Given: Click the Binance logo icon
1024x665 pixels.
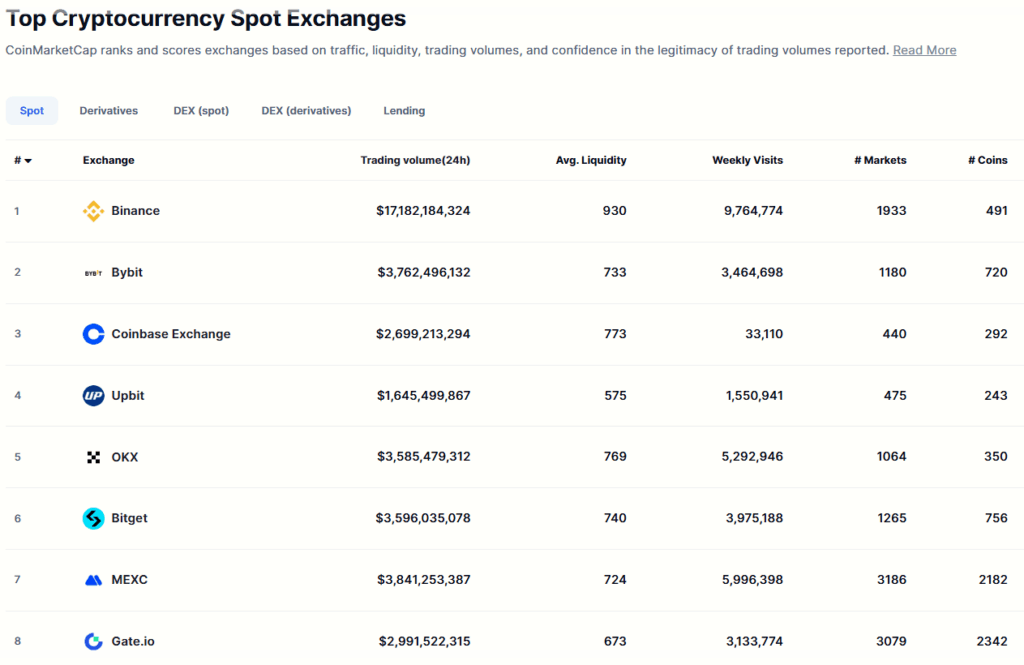Looking at the screenshot, I should tap(93, 211).
